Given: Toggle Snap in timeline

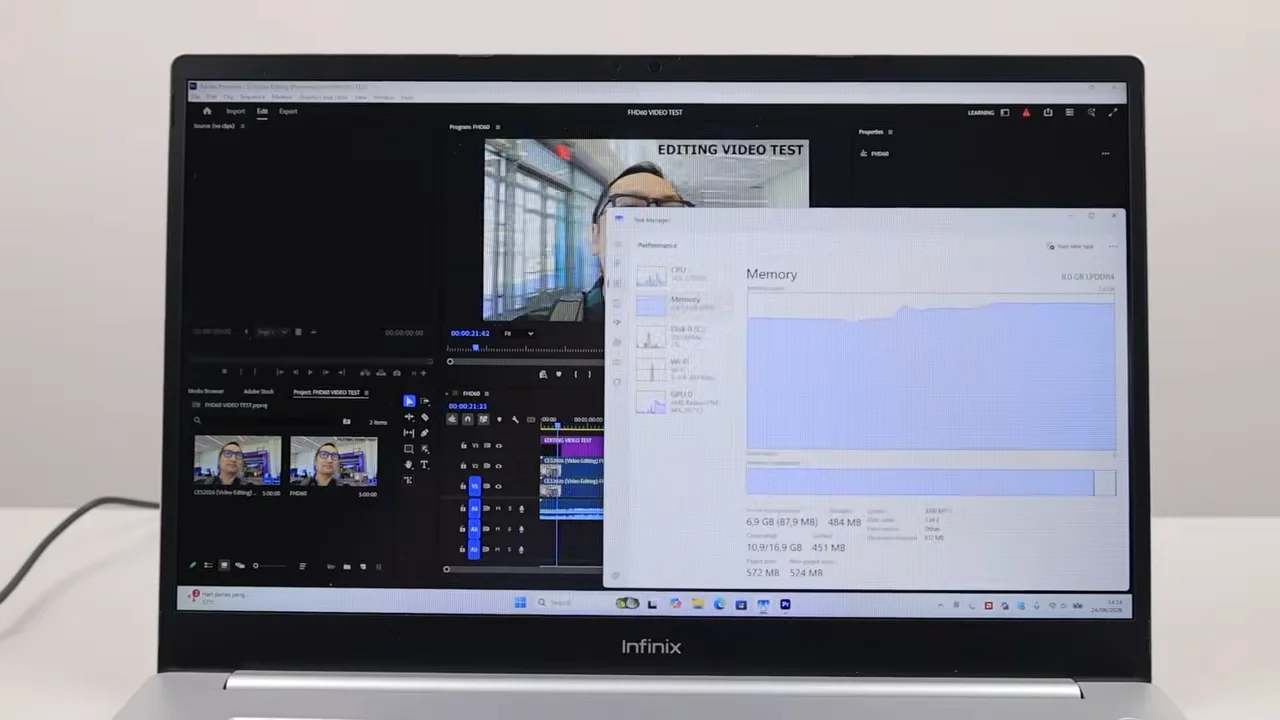Looking at the screenshot, I should (468, 419).
